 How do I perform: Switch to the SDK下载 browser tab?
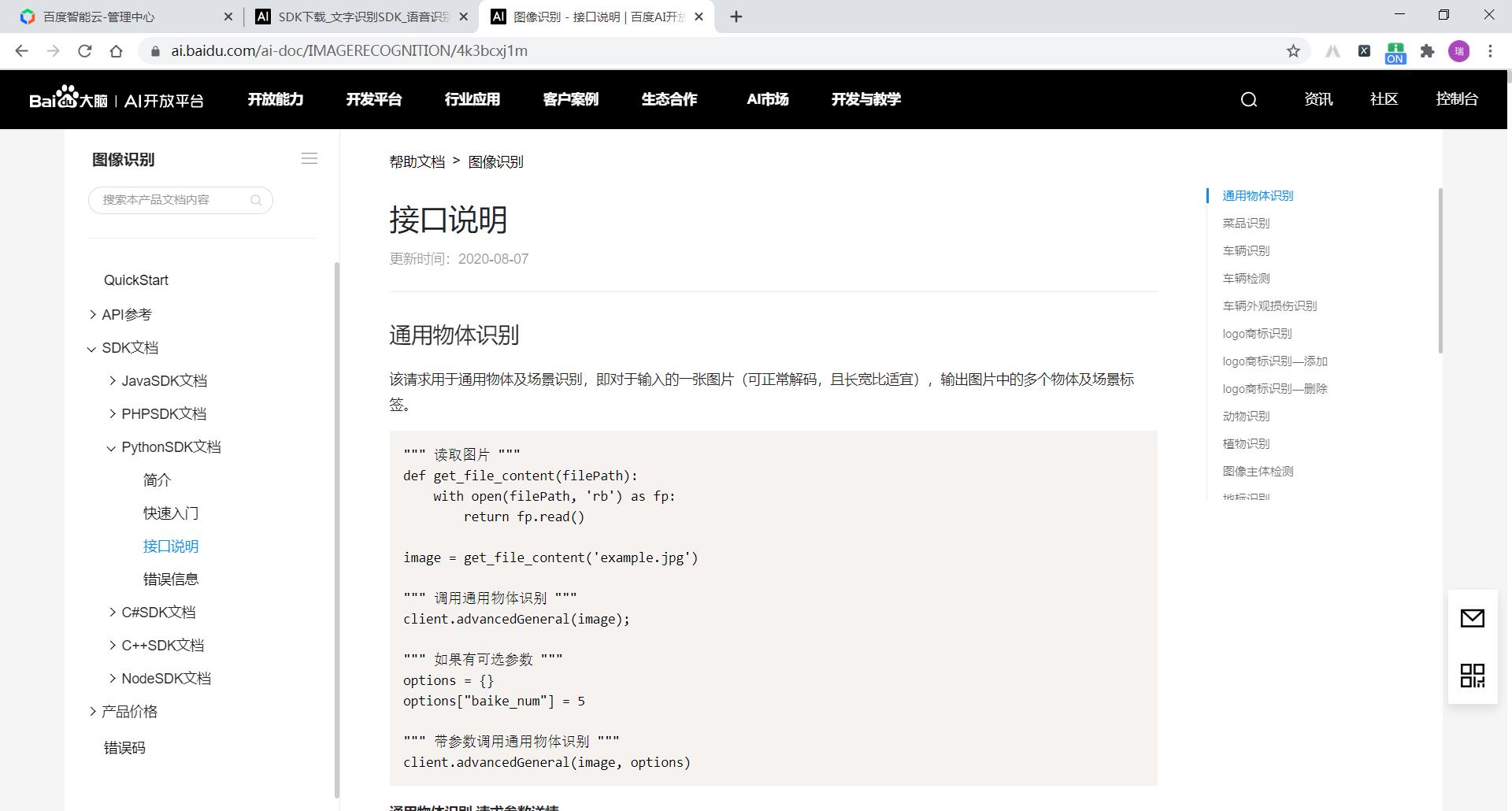(362, 17)
